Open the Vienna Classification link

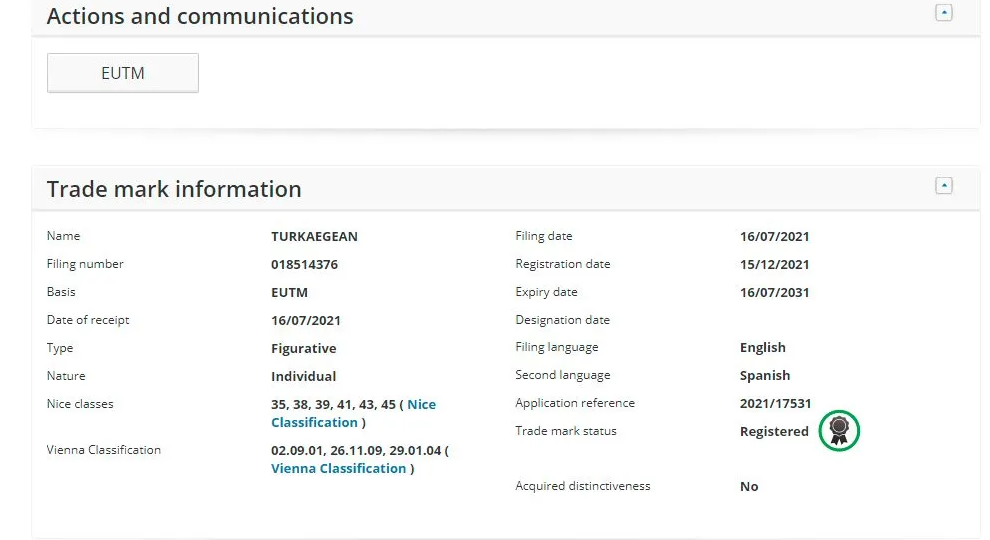(338, 469)
